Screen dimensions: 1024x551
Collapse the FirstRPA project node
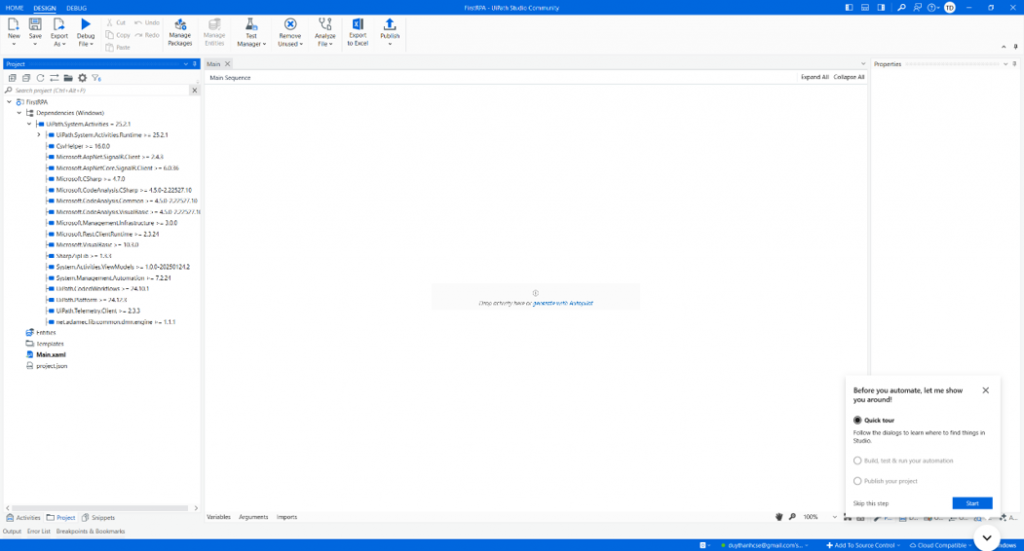point(9,102)
